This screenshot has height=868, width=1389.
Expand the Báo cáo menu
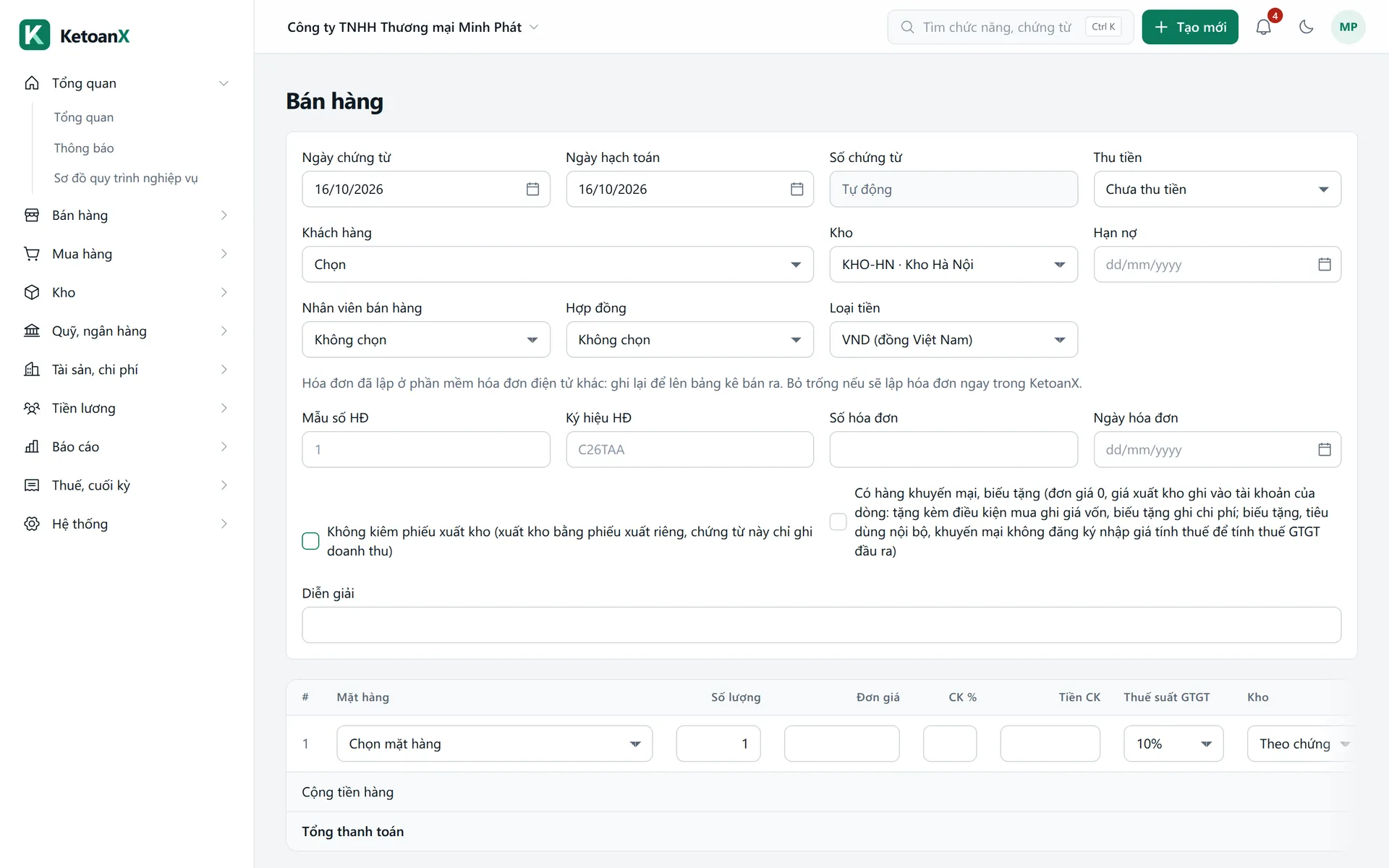pyautogui.click(x=127, y=446)
